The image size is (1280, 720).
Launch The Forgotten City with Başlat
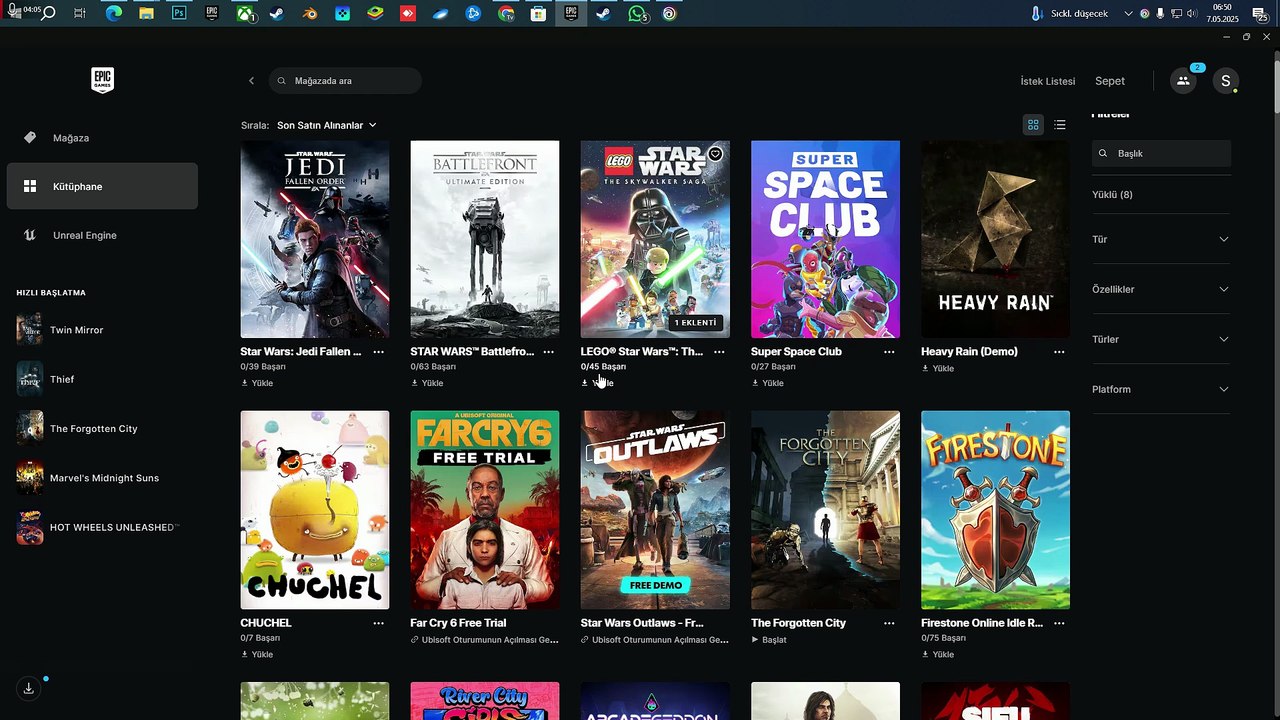[769, 639]
